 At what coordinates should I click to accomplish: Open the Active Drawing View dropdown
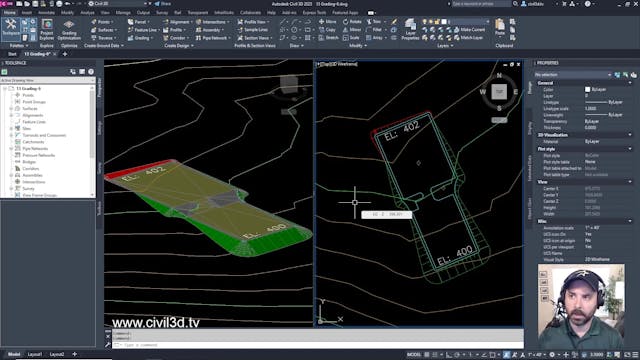point(48,80)
